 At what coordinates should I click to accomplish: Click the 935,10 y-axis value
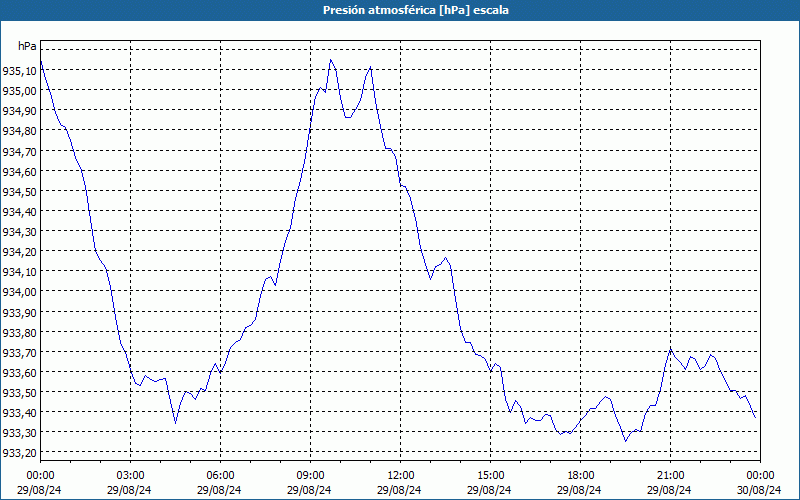click(x=19, y=70)
